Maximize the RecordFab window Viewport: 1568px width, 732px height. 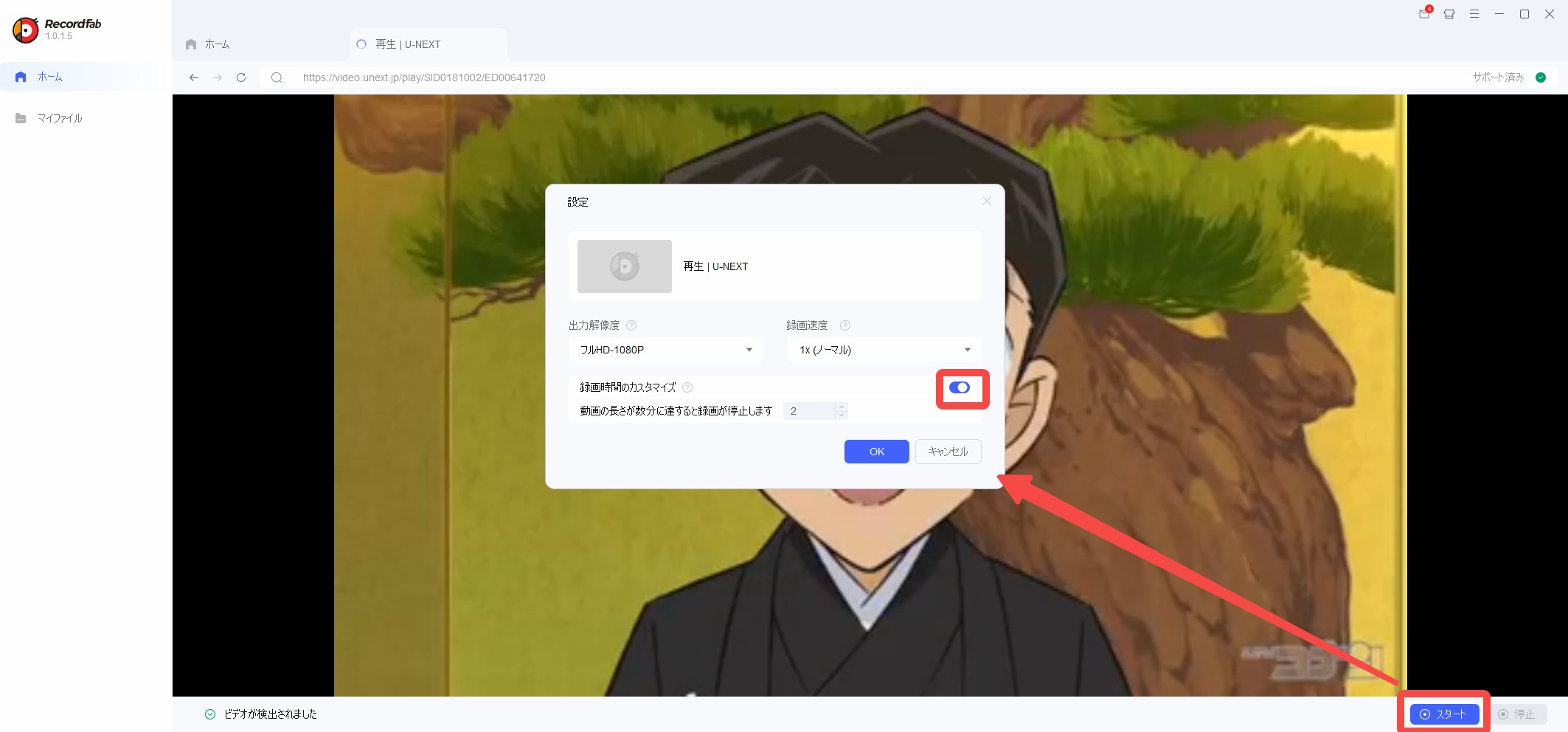(x=1524, y=14)
